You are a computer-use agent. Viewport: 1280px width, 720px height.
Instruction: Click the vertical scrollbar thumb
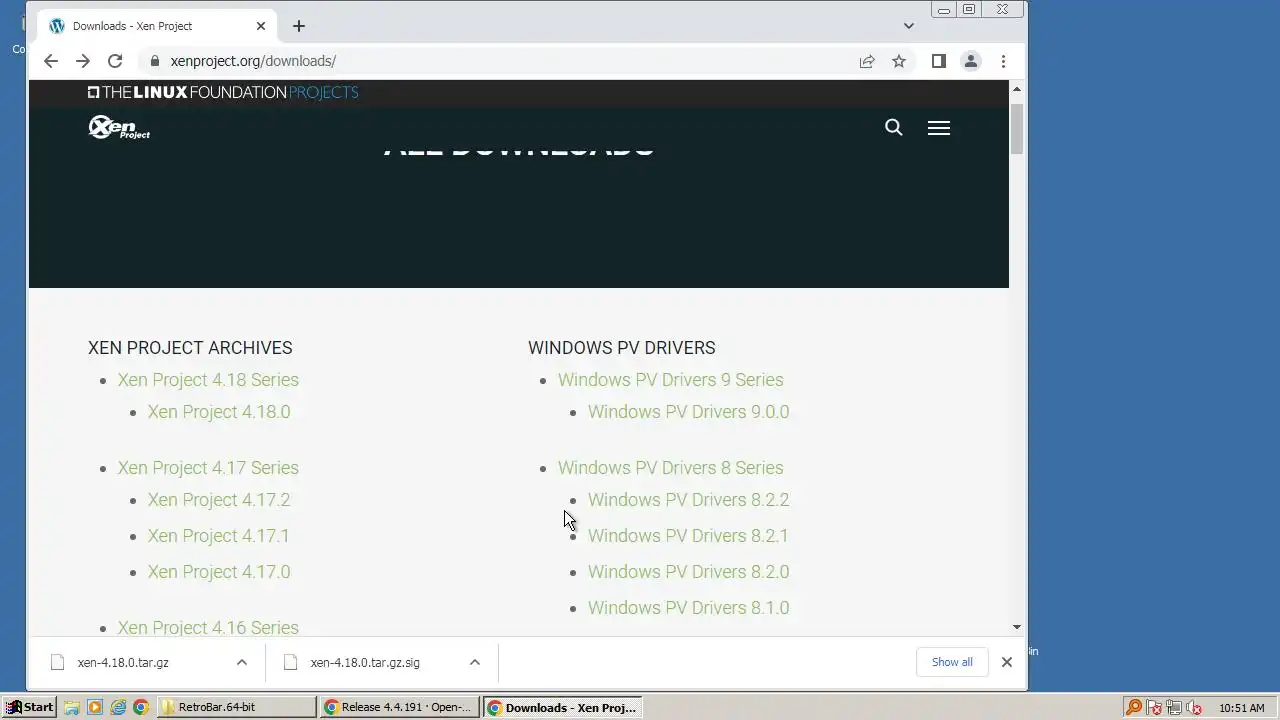[1017, 128]
